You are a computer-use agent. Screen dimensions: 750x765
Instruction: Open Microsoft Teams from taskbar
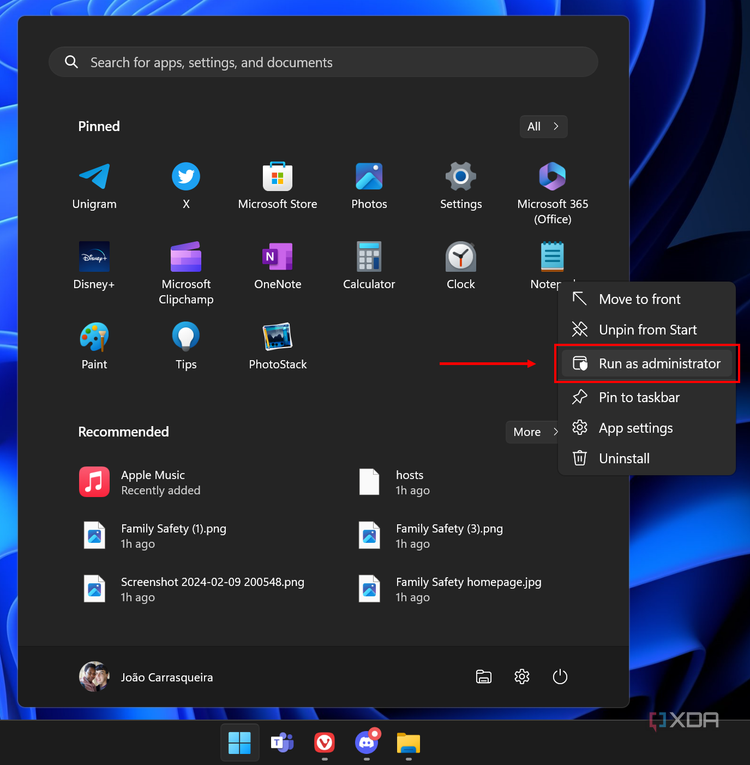(282, 743)
